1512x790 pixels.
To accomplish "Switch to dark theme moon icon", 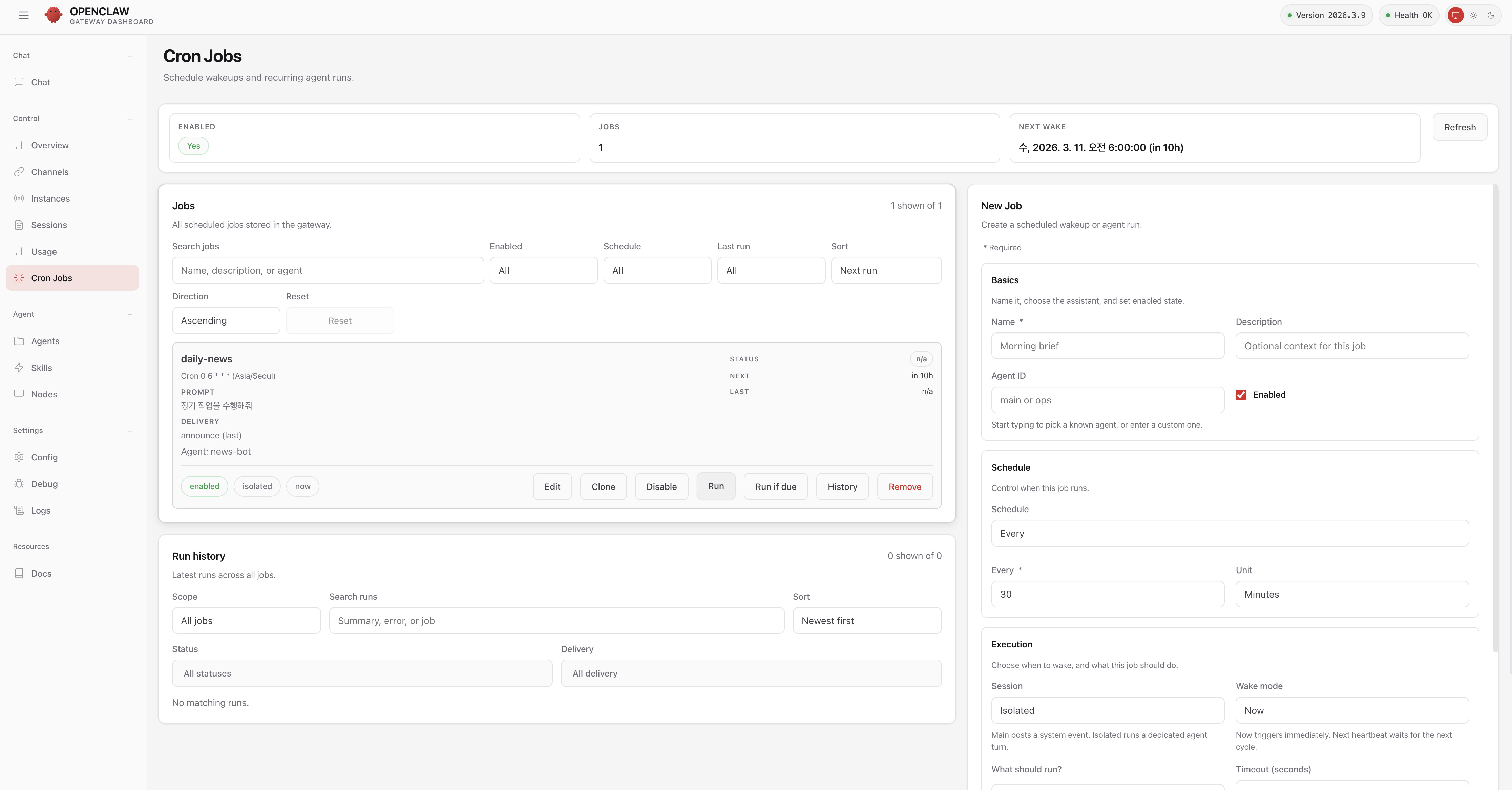I will (x=1491, y=15).
